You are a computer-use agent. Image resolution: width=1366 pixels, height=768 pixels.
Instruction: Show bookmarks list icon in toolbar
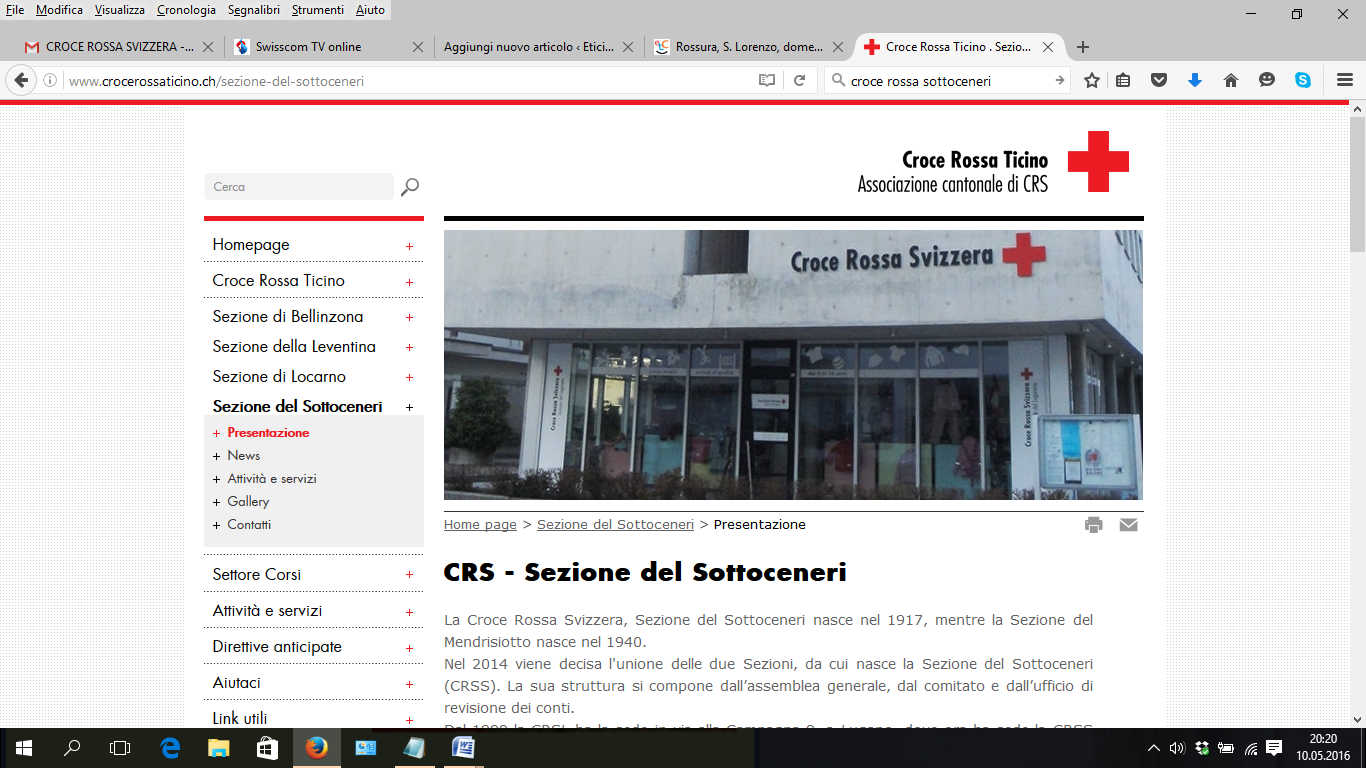pos(1123,81)
